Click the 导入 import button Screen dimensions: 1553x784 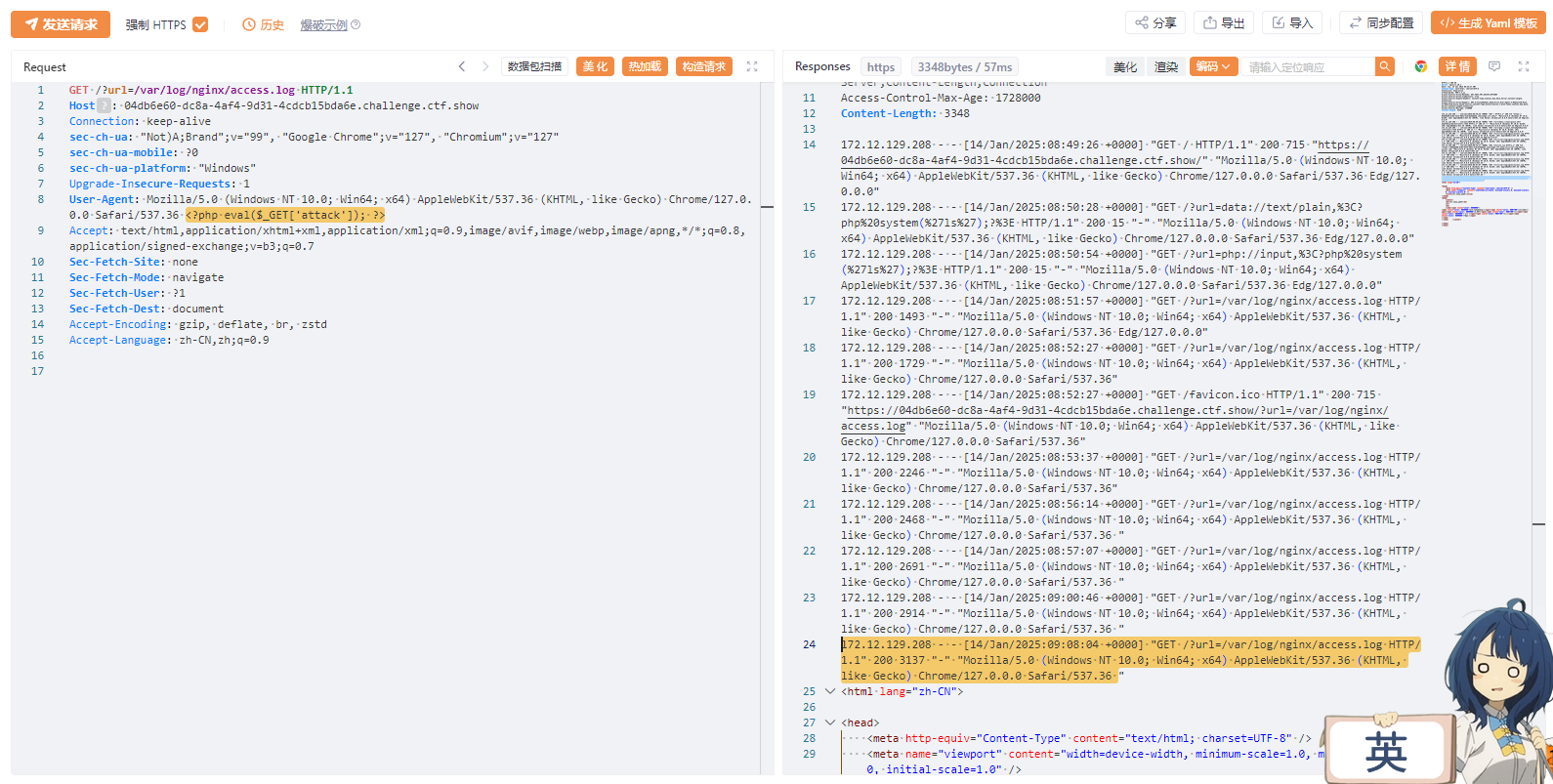[1292, 22]
